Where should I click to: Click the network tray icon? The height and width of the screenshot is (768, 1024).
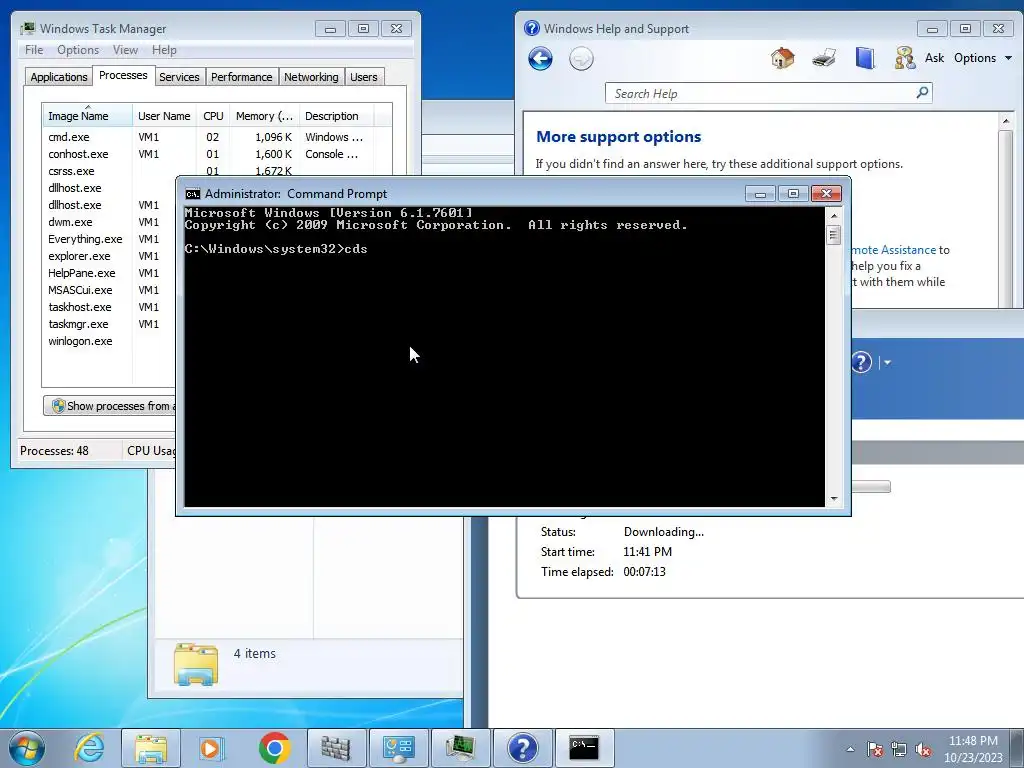[x=899, y=749]
